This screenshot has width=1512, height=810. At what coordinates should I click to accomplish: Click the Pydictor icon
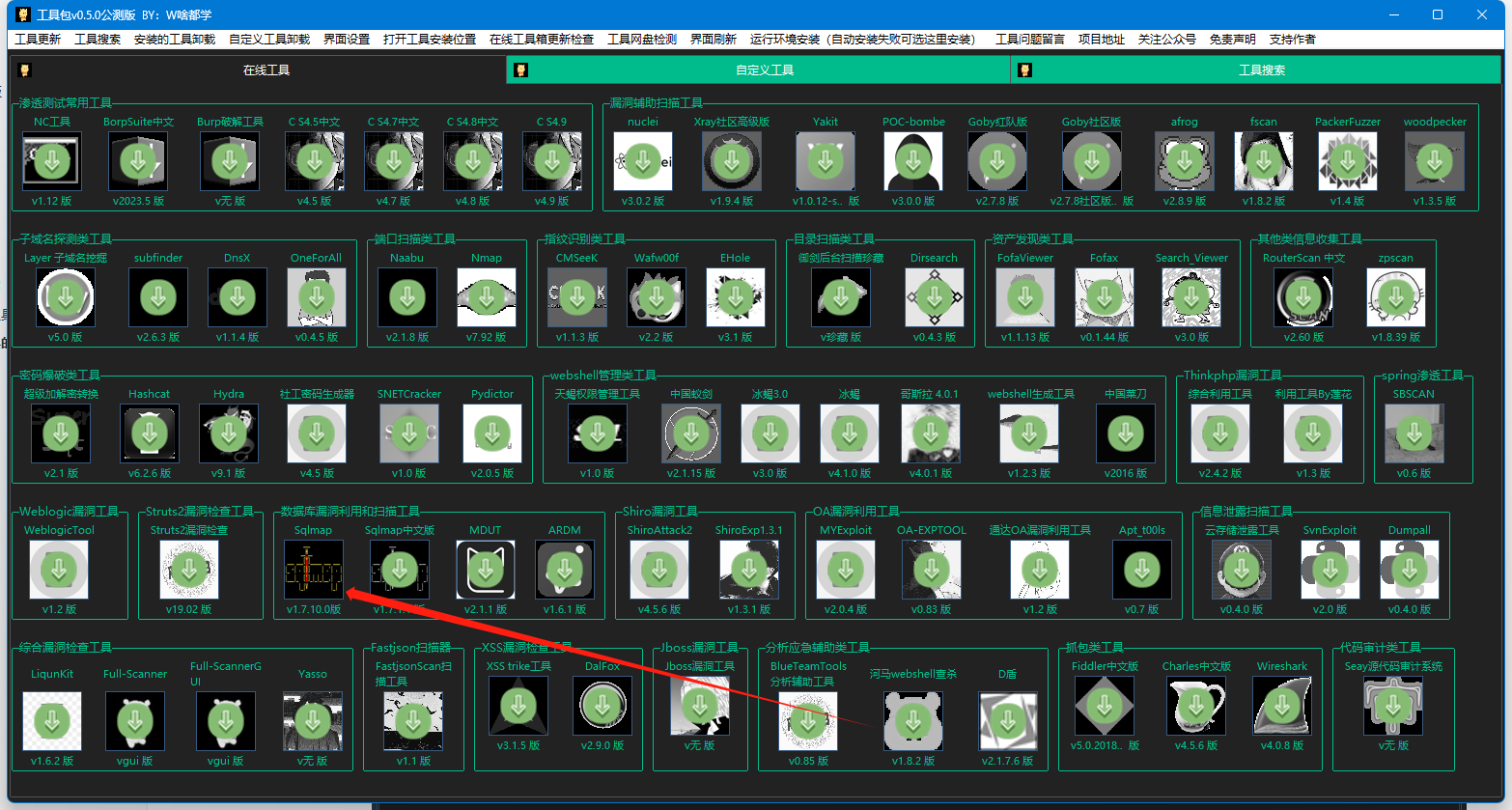click(x=492, y=433)
